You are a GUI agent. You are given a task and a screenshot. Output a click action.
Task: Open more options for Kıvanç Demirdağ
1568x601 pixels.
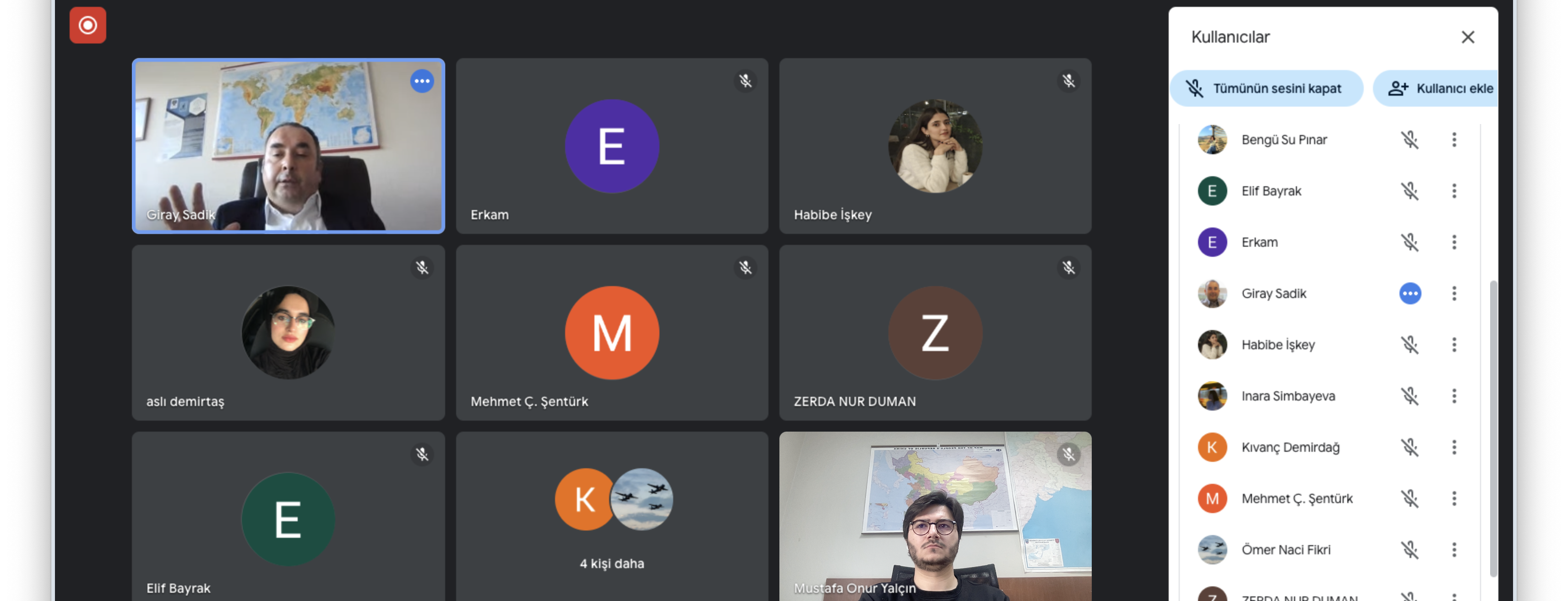1454,448
